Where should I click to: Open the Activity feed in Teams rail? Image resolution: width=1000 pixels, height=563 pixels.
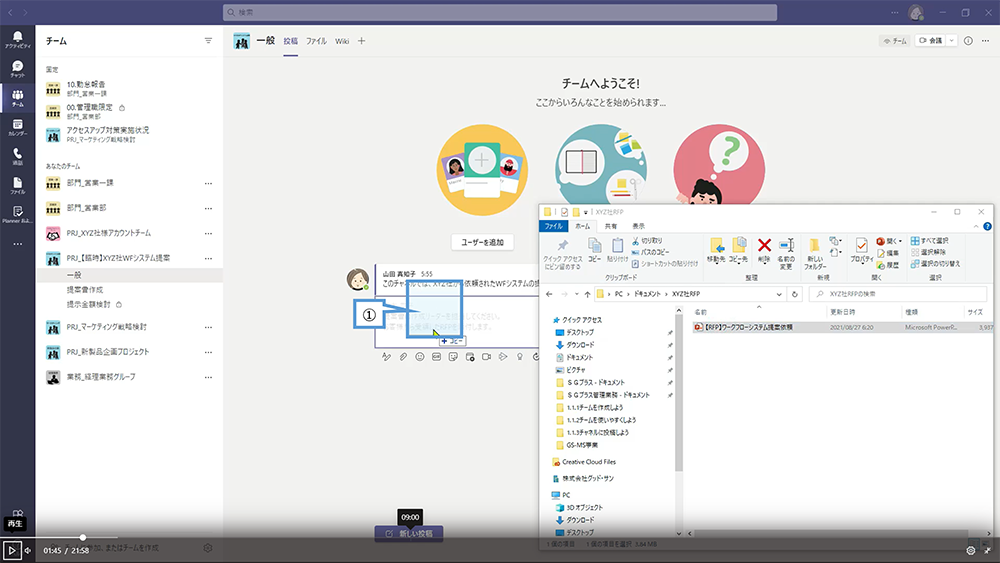(x=17, y=40)
